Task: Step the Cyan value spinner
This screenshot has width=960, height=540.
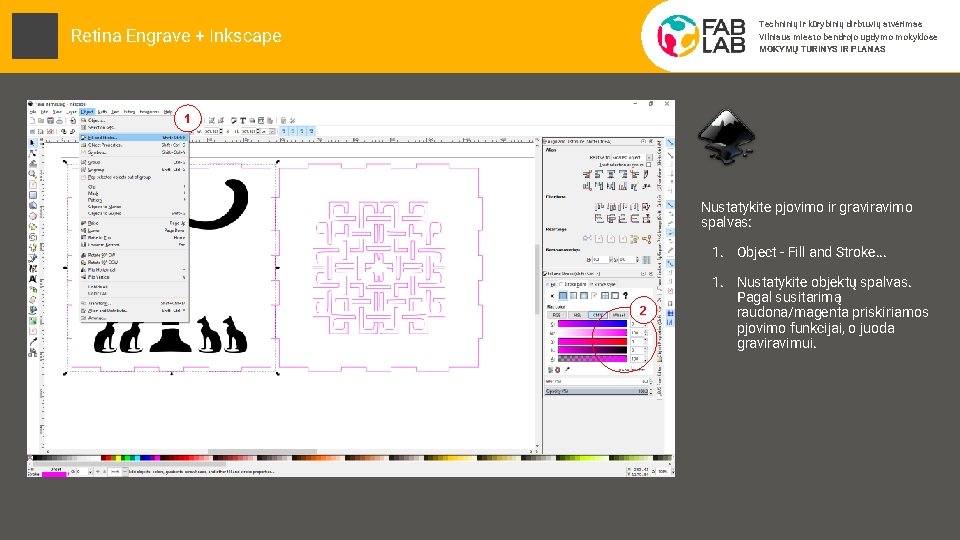Action: click(x=645, y=324)
